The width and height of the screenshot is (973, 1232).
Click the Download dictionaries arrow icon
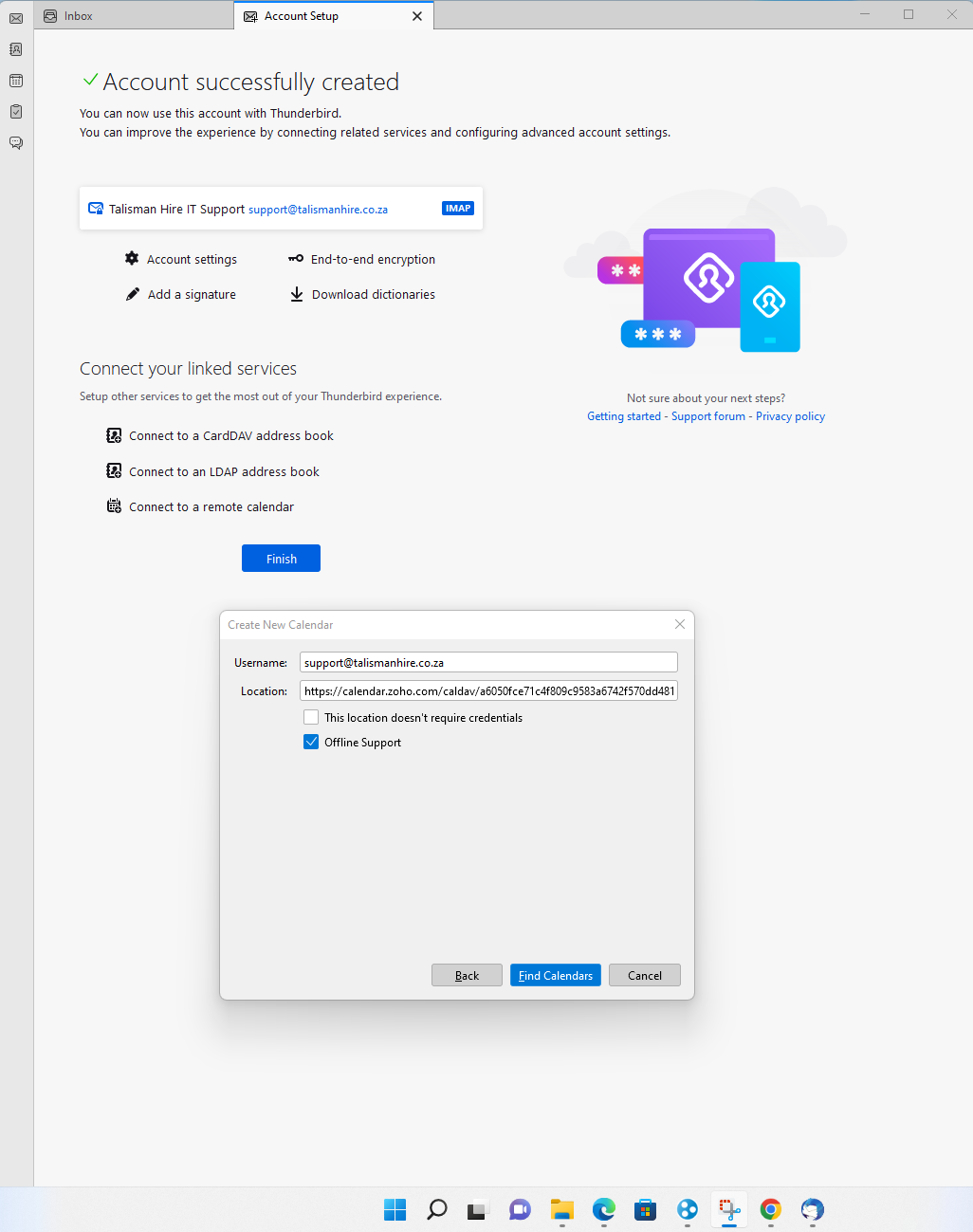tap(297, 294)
